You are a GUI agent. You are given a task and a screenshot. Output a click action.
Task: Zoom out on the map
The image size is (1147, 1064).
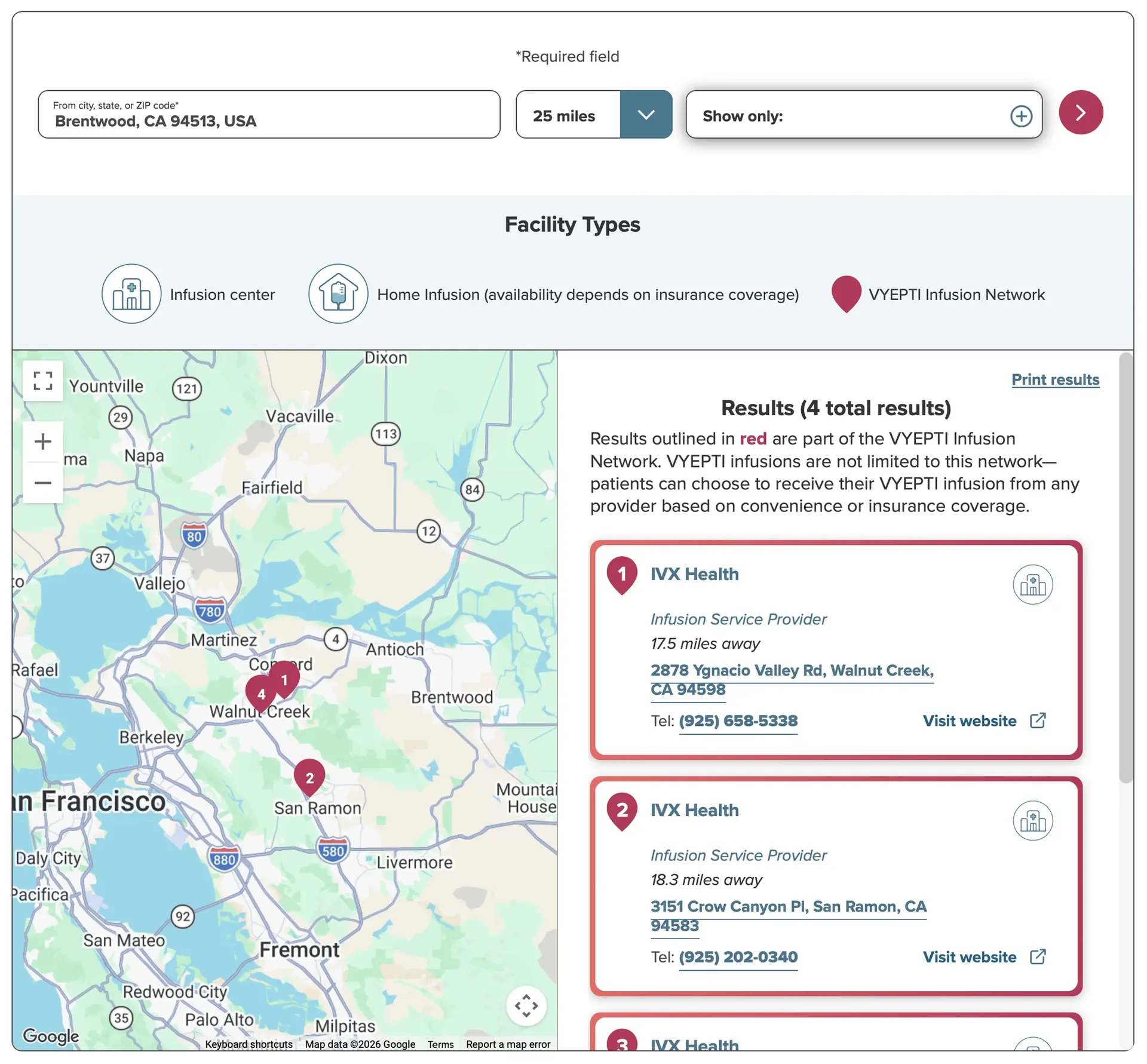43,482
